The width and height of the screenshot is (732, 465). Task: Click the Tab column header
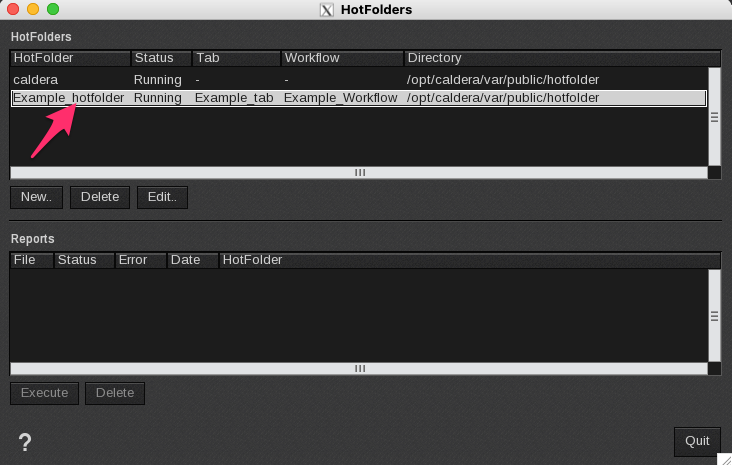pyautogui.click(x=236, y=58)
